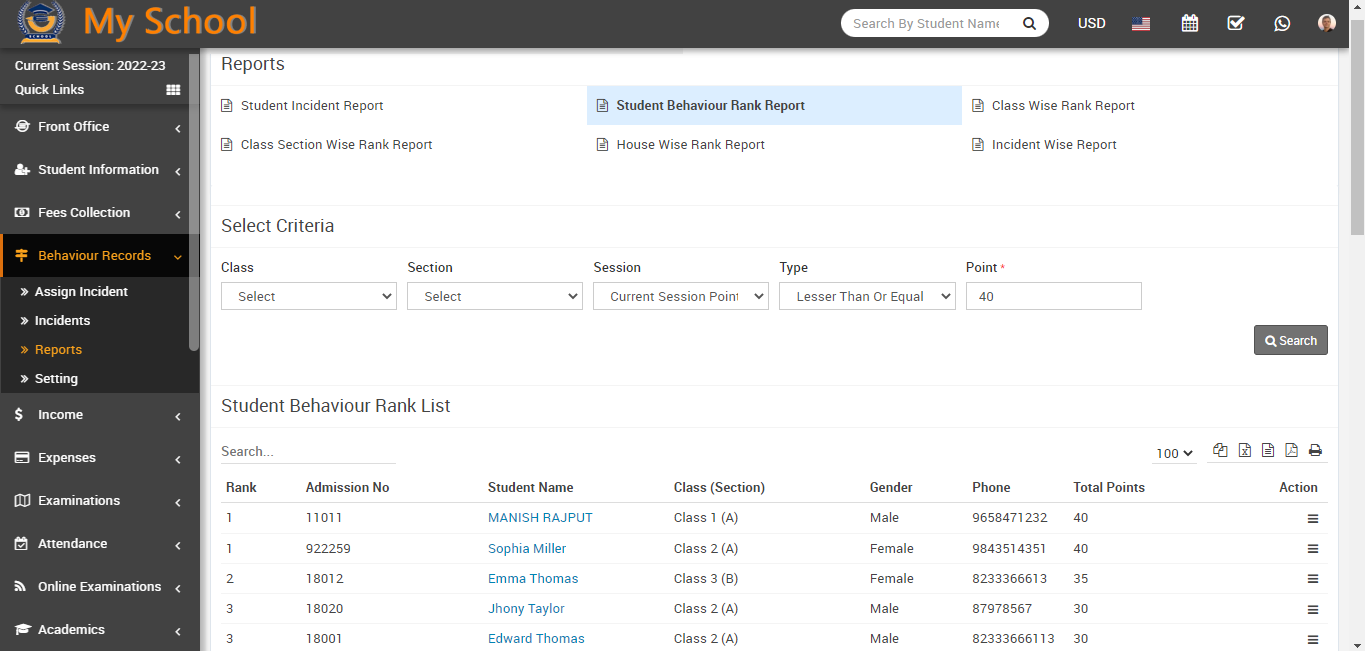Click the WhatsApp icon in top bar

1282,23
